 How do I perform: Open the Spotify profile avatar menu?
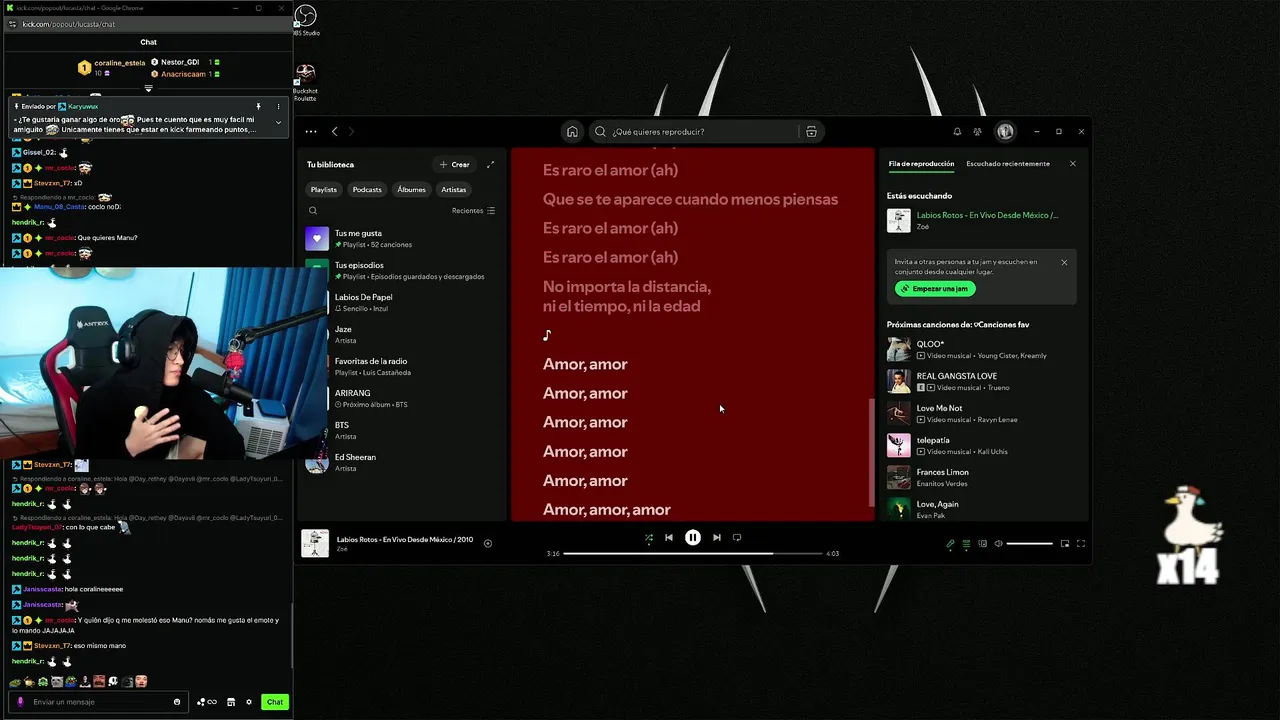1005,131
